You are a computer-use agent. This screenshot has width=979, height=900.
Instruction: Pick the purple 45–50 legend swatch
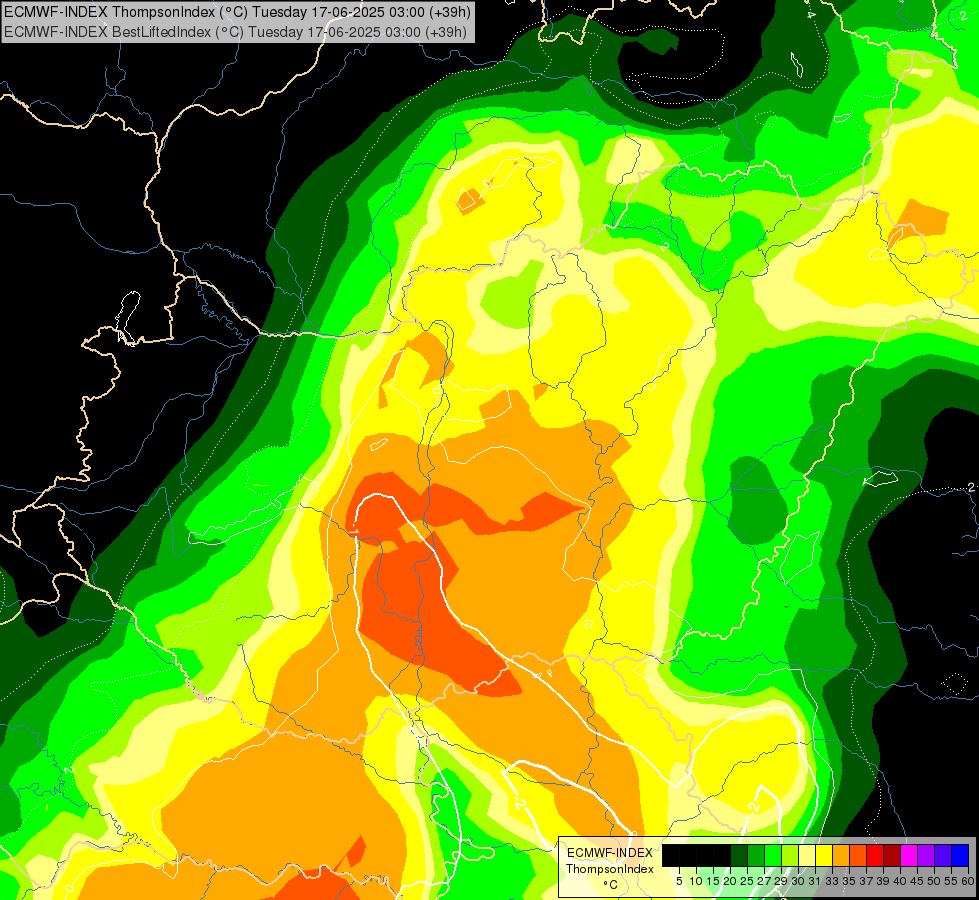(926, 855)
